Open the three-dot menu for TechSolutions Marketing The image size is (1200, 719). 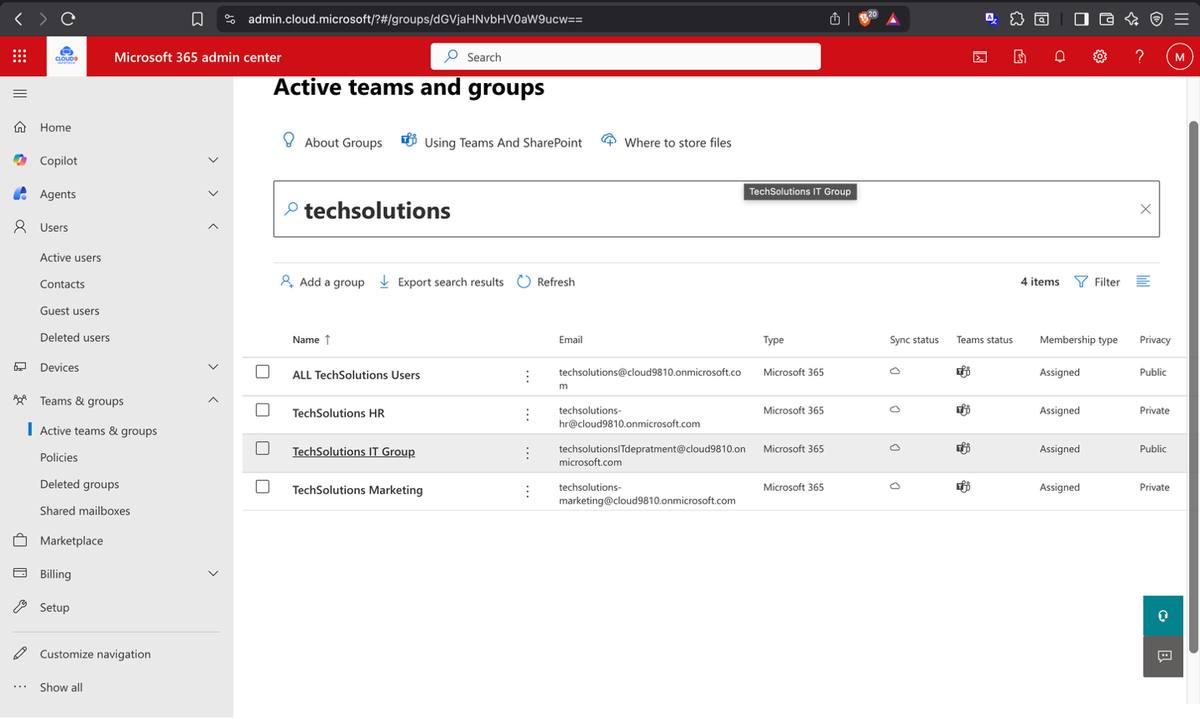(527, 491)
